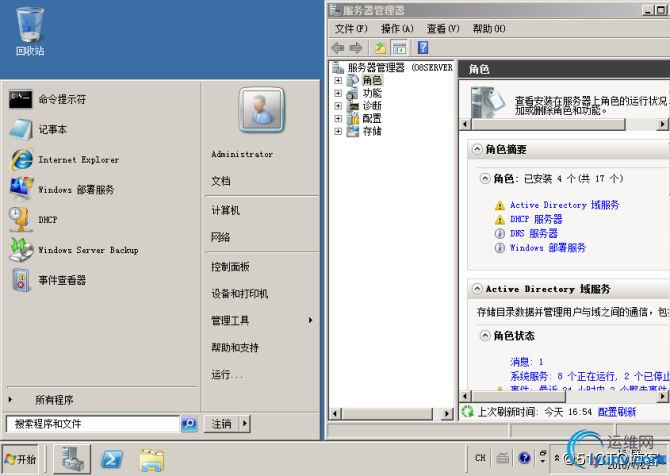Click the 配置刷新 link
The width and height of the screenshot is (670, 476).
coord(617,412)
